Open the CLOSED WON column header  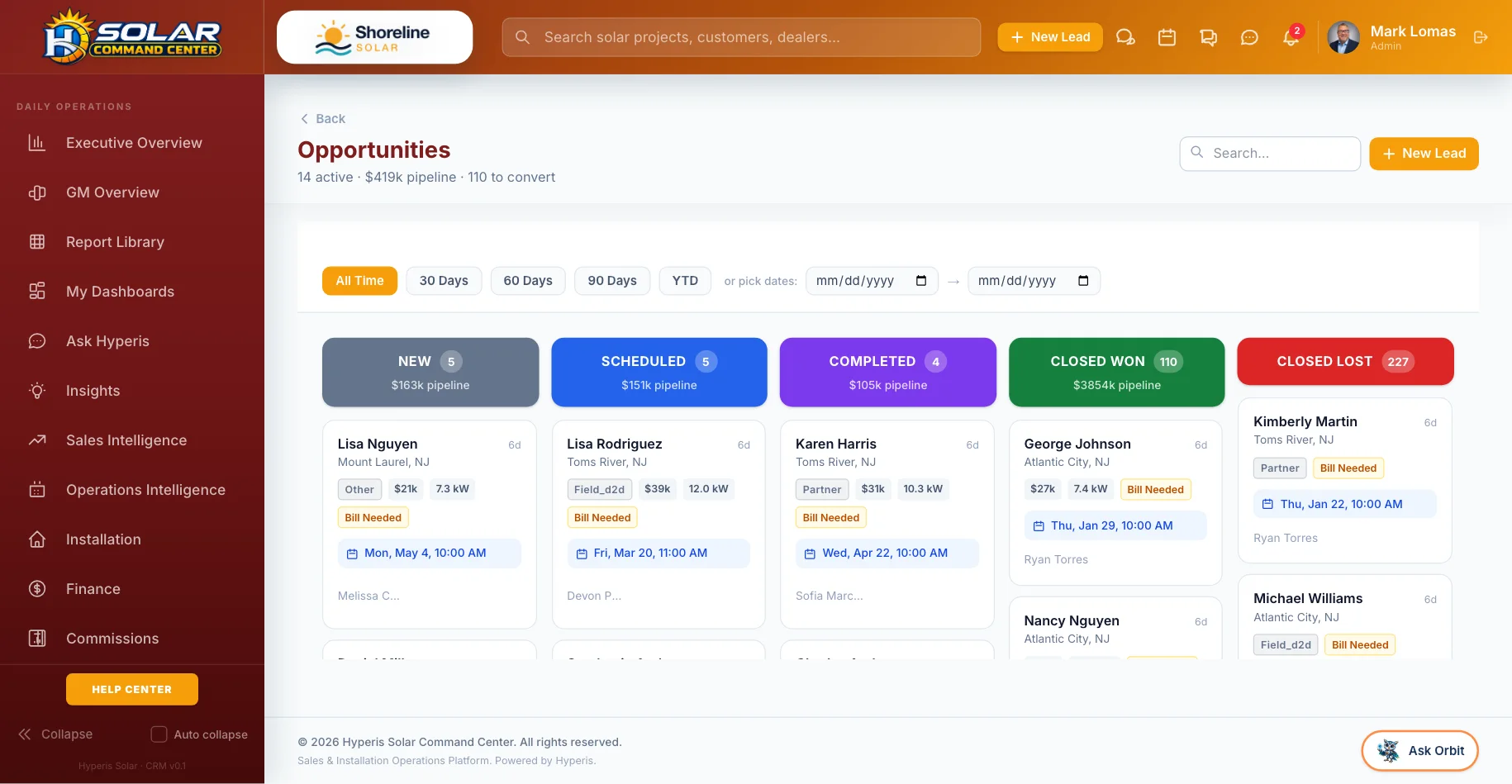1117,372
